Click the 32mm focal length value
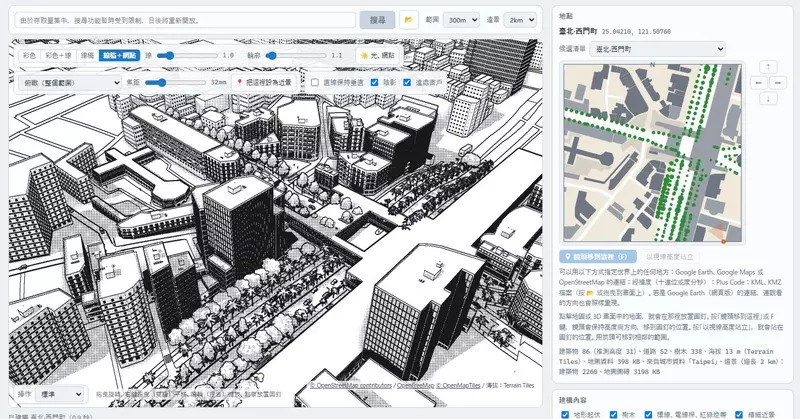 coord(218,82)
